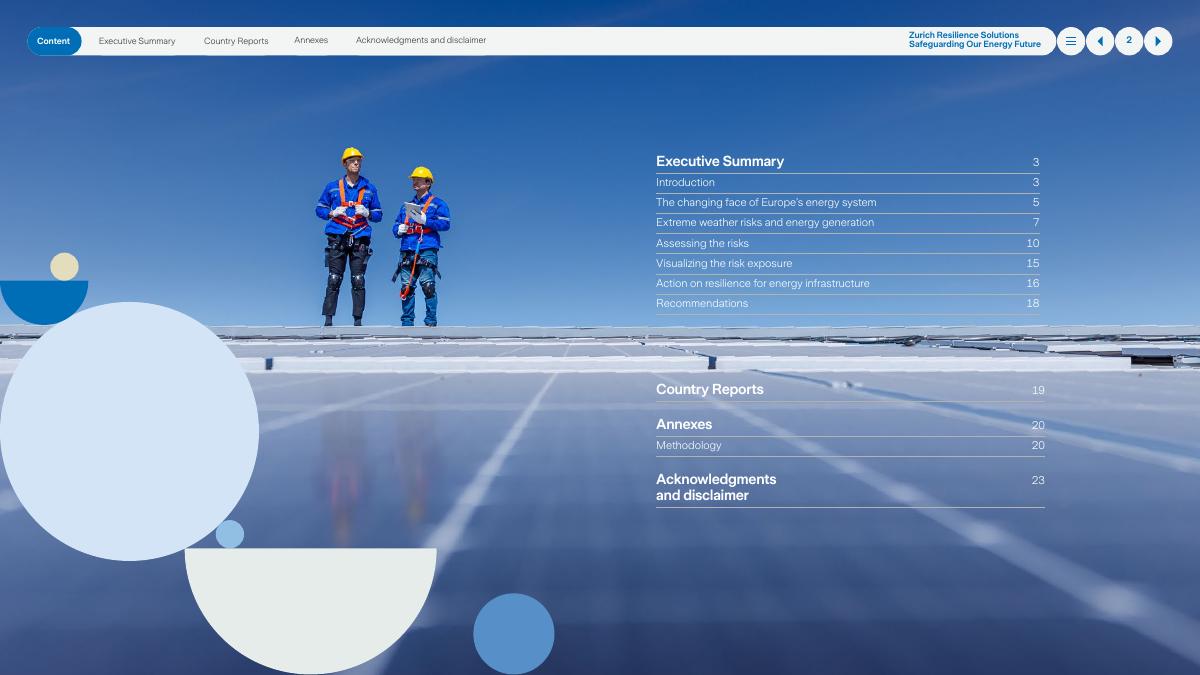The width and height of the screenshot is (1200, 675).
Task: Click the Zurich Resilience Solutions title
Action: coord(974,40)
